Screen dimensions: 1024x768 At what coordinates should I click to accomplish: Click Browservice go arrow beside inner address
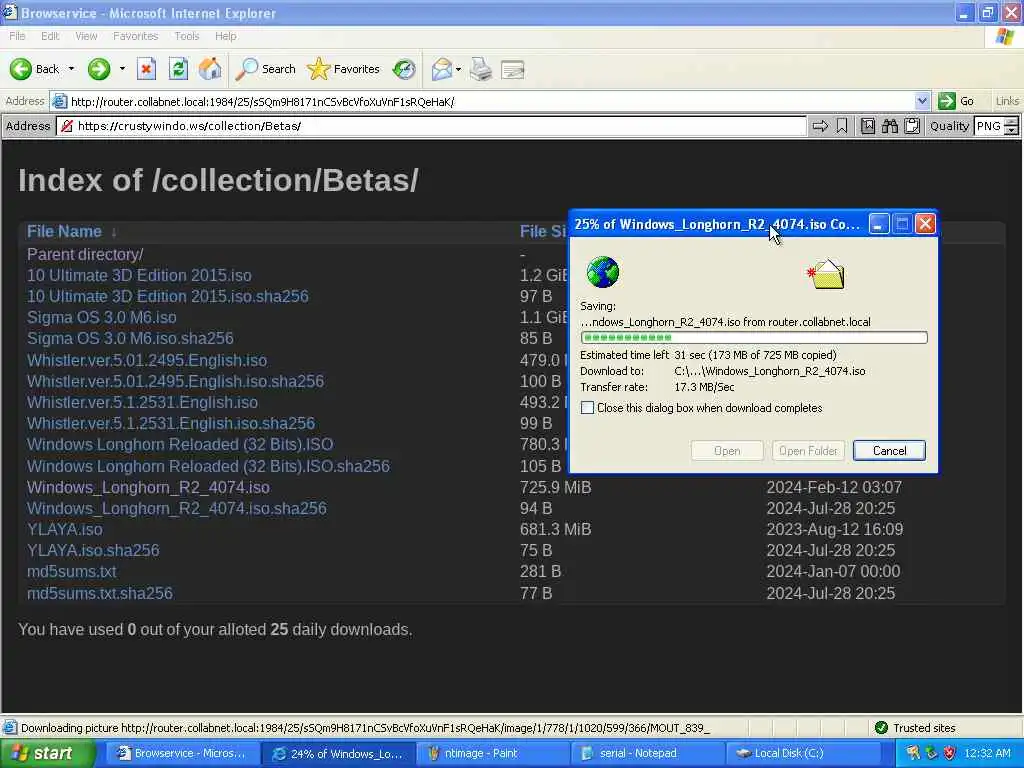820,126
